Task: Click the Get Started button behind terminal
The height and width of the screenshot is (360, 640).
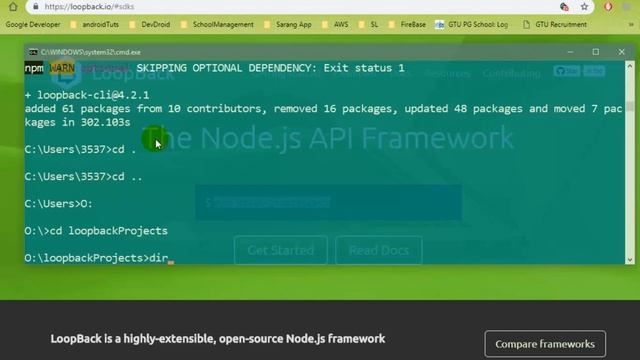Action: click(281, 250)
